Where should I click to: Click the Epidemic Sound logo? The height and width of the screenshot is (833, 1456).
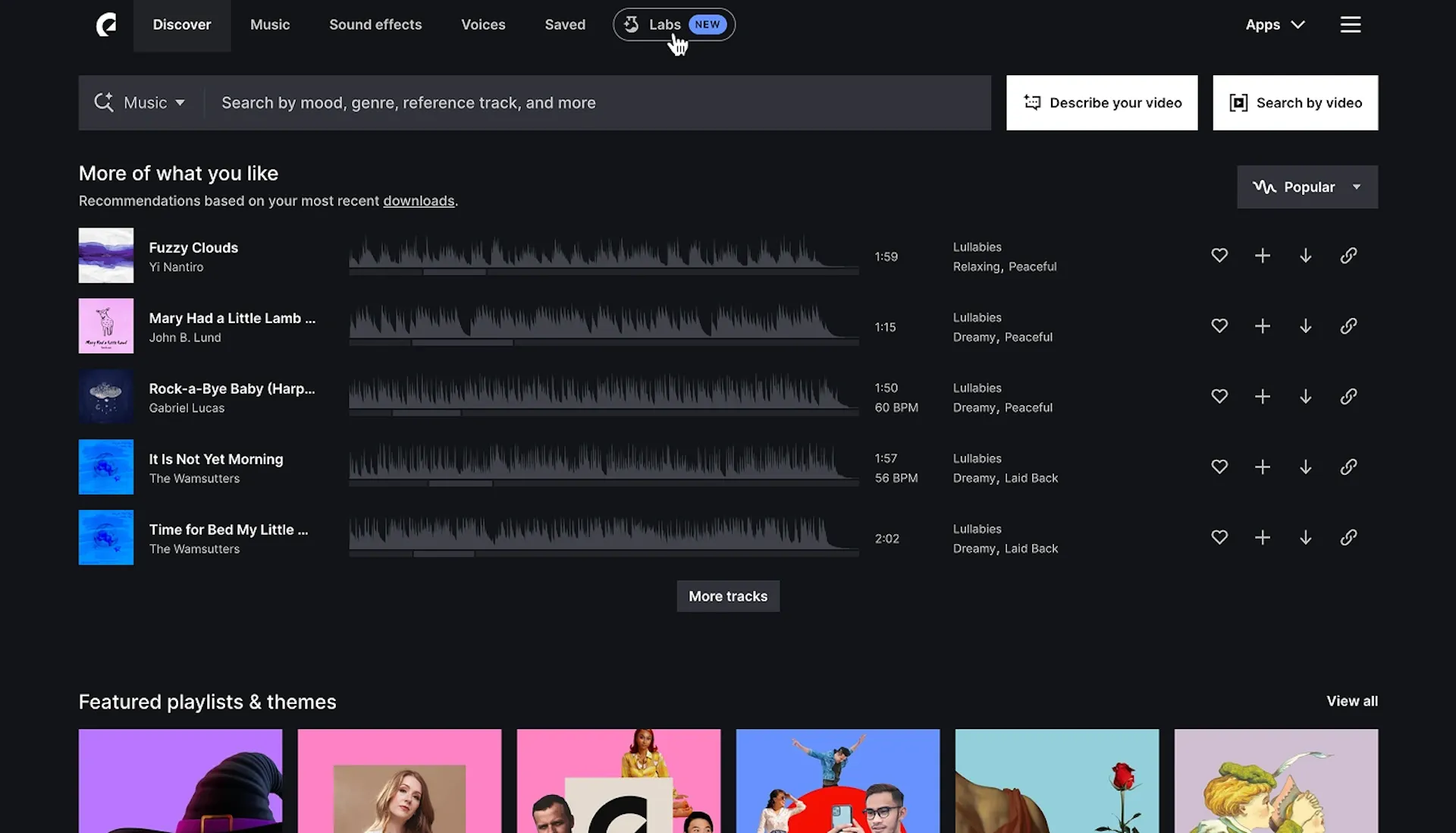coord(106,24)
